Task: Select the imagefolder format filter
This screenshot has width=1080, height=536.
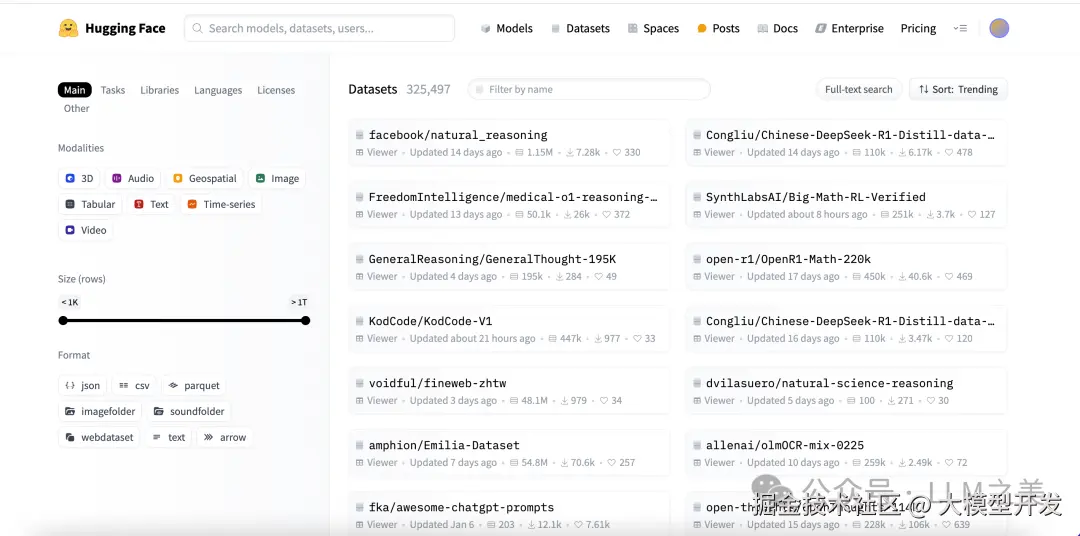Action: tap(100, 411)
